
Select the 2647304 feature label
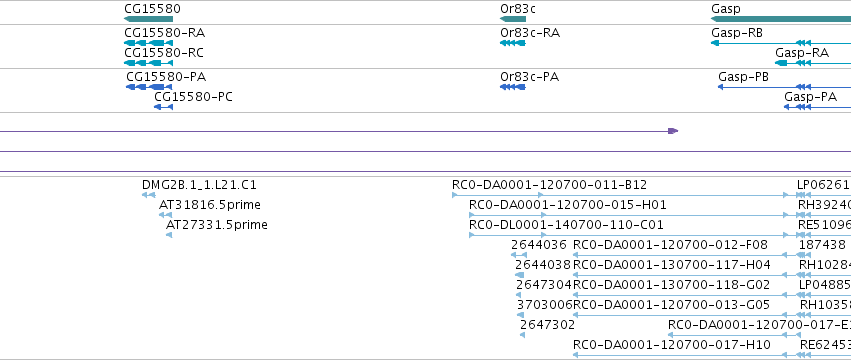click(544, 286)
